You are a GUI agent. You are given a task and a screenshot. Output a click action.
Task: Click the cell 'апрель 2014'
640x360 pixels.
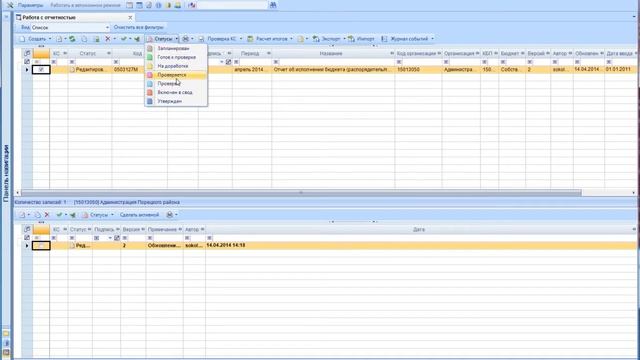click(252, 70)
